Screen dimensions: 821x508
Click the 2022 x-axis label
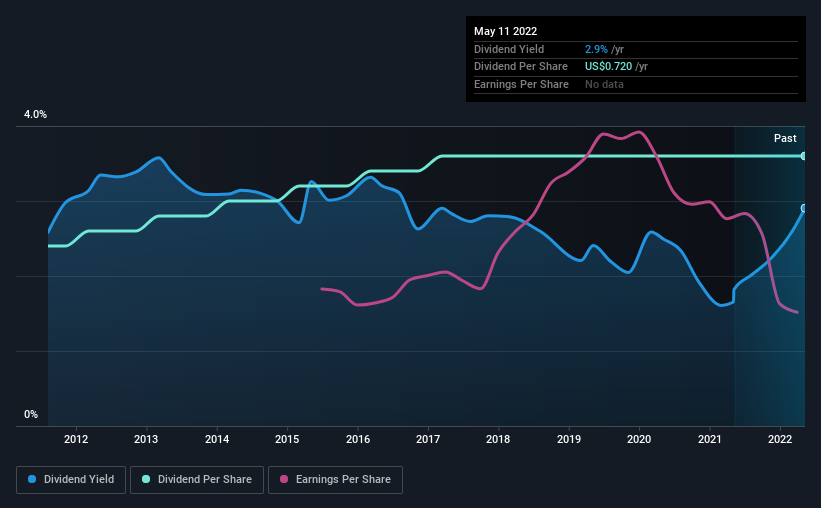(780, 439)
